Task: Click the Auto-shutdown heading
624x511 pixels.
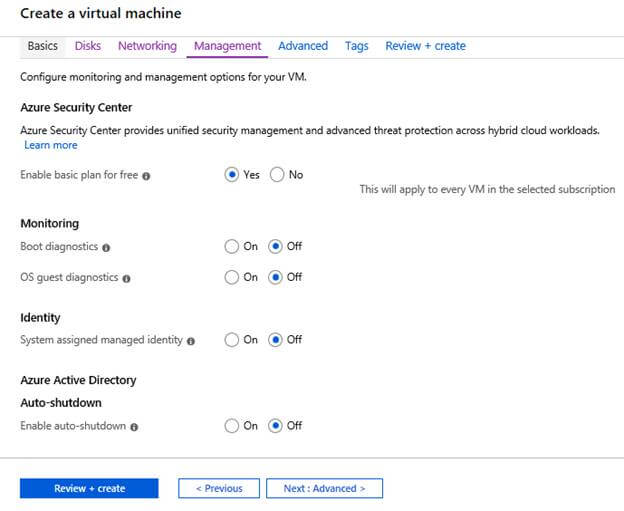Action: click(61, 403)
